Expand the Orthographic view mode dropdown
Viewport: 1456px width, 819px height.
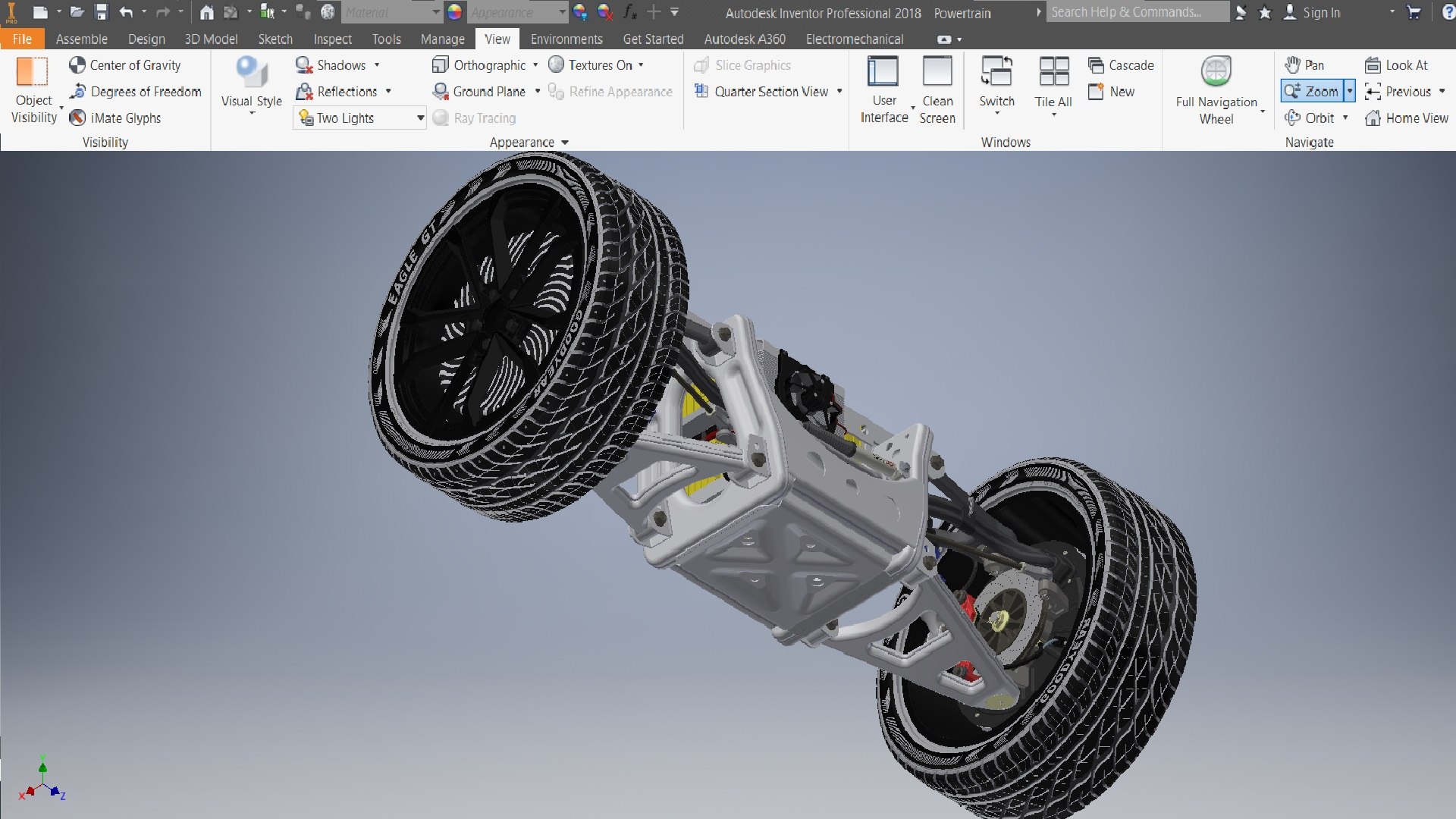pyautogui.click(x=535, y=65)
